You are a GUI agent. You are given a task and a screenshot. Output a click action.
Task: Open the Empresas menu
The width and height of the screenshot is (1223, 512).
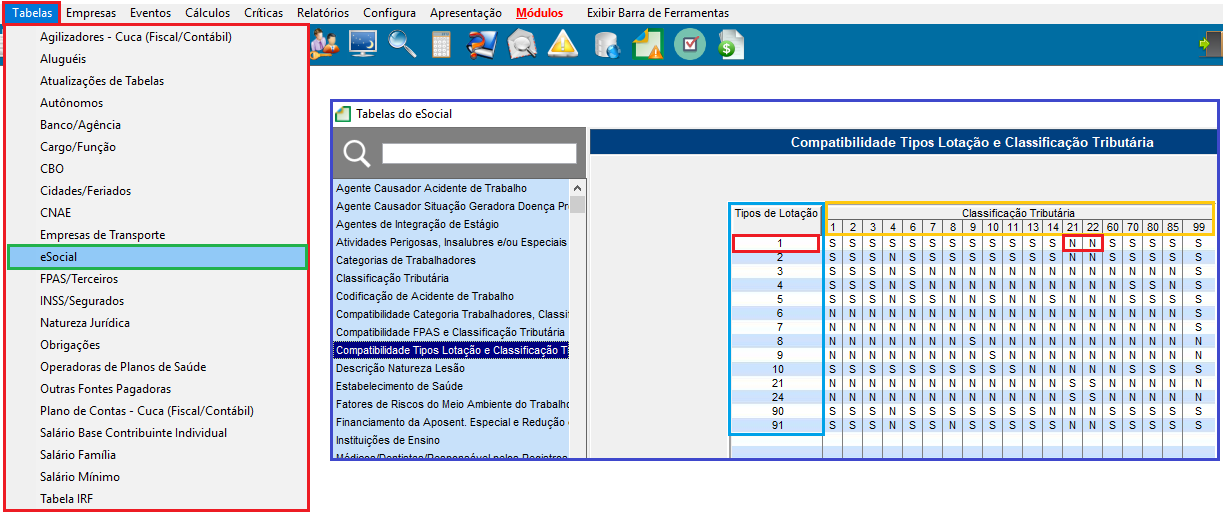(91, 13)
